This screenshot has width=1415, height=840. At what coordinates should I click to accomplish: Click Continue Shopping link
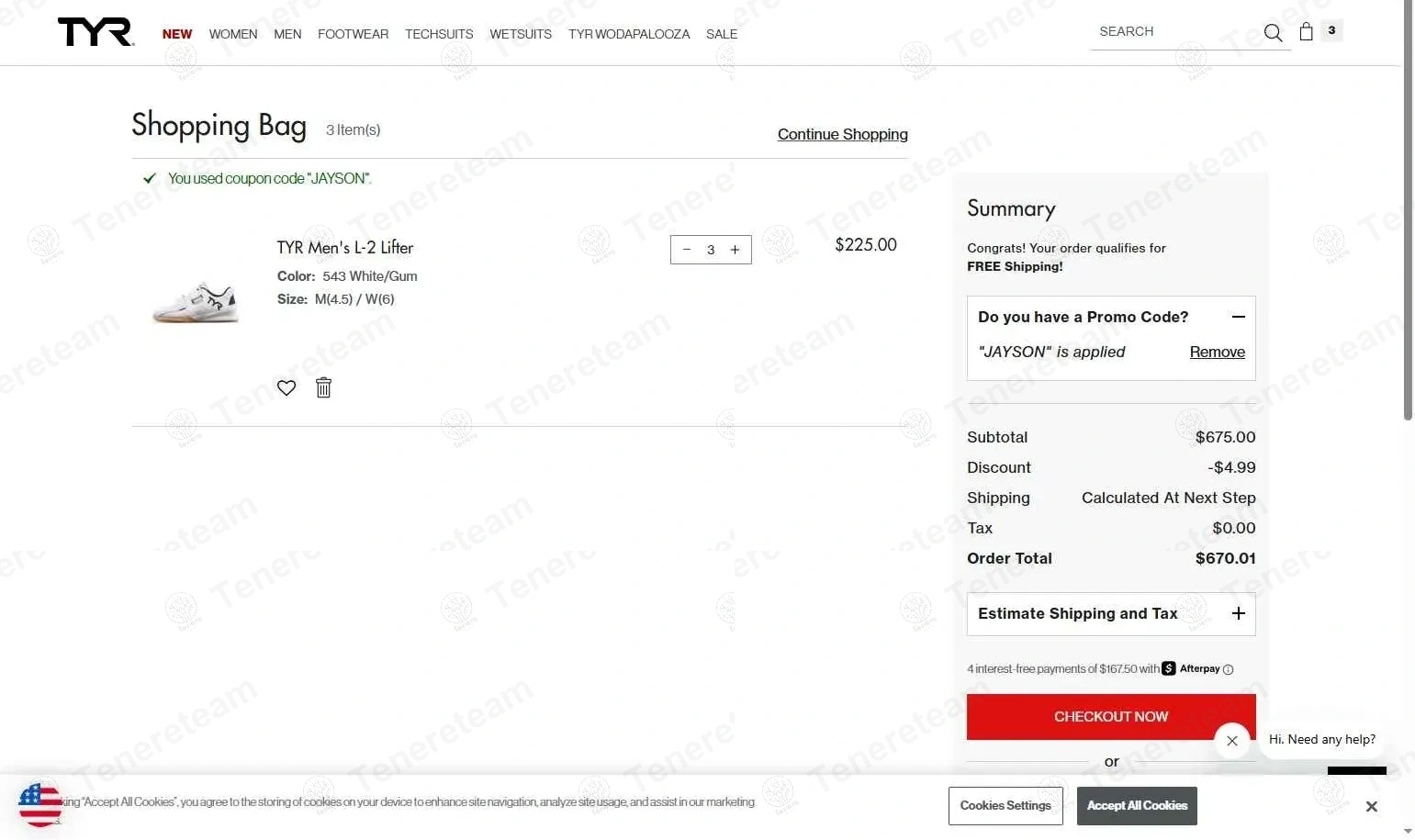[842, 134]
